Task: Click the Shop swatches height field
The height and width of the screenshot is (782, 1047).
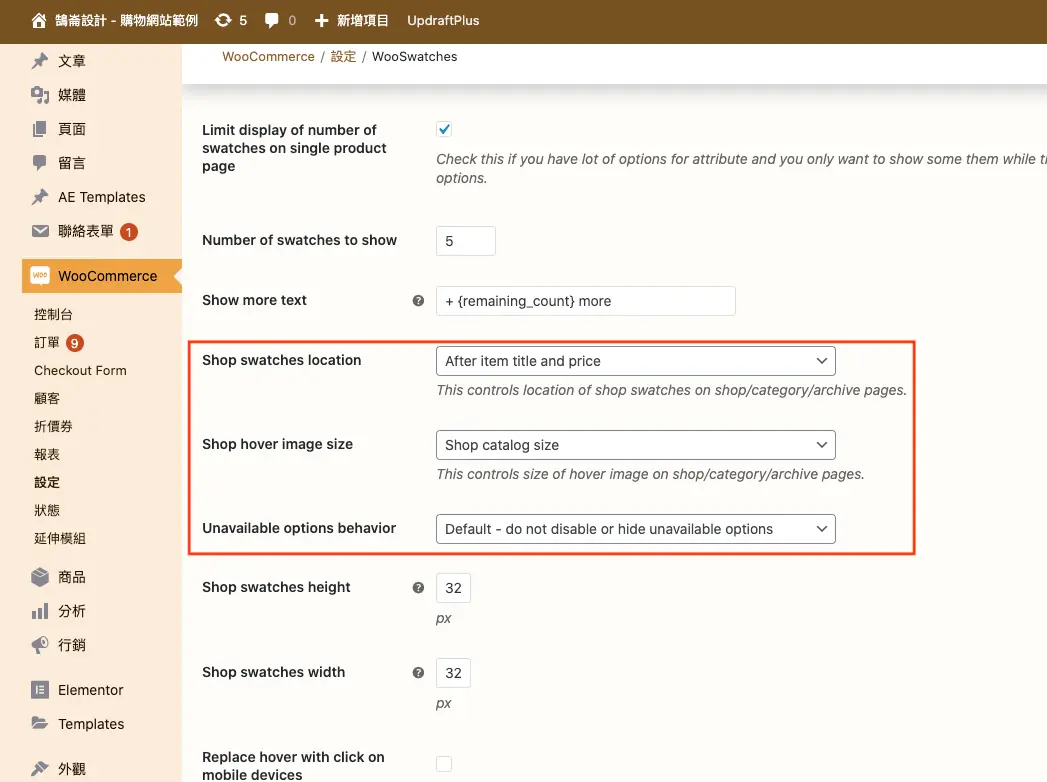Action: [453, 588]
